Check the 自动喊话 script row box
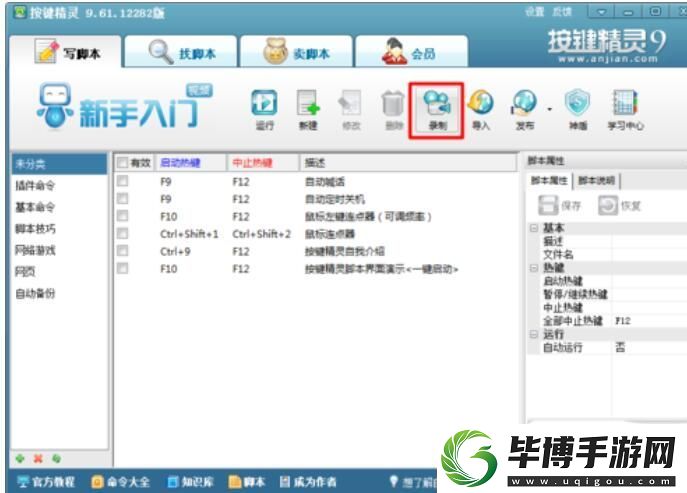This screenshot has height=493, width=687. coord(123,181)
